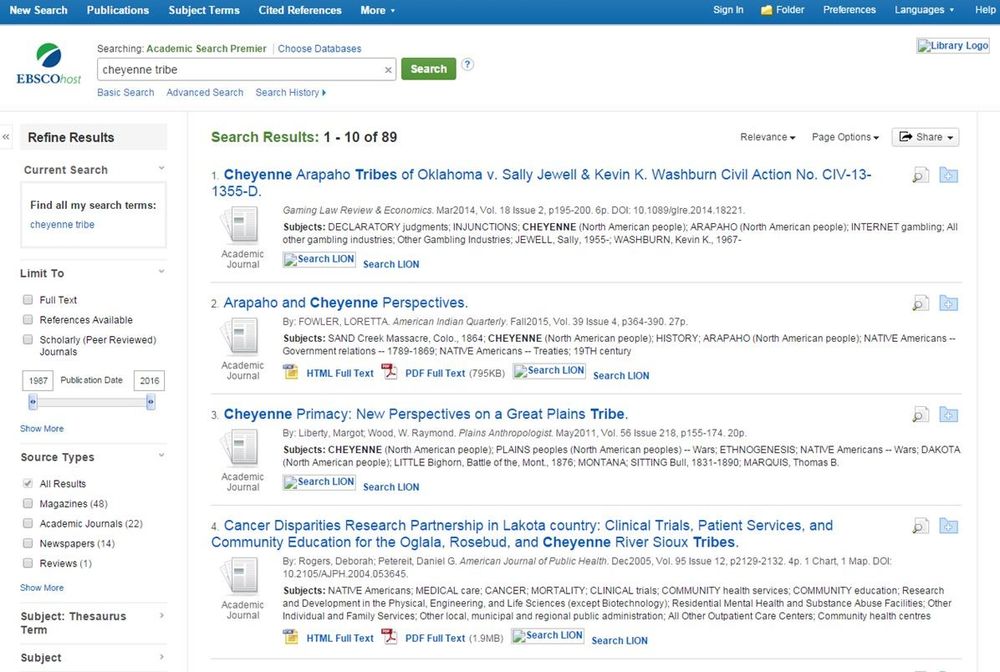Click Academic Journal icon of result 4
Screen dimensions: 1000x672
[x=240, y=576]
